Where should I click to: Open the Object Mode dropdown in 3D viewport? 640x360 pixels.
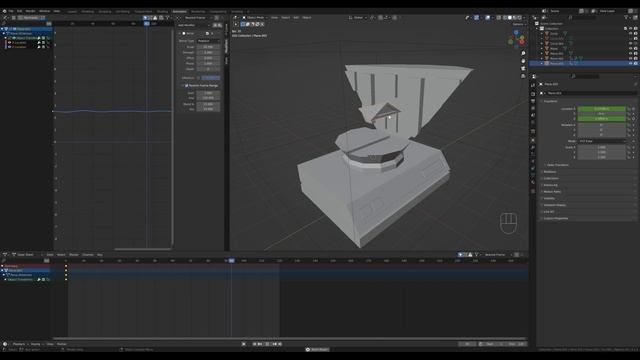(x=255, y=18)
